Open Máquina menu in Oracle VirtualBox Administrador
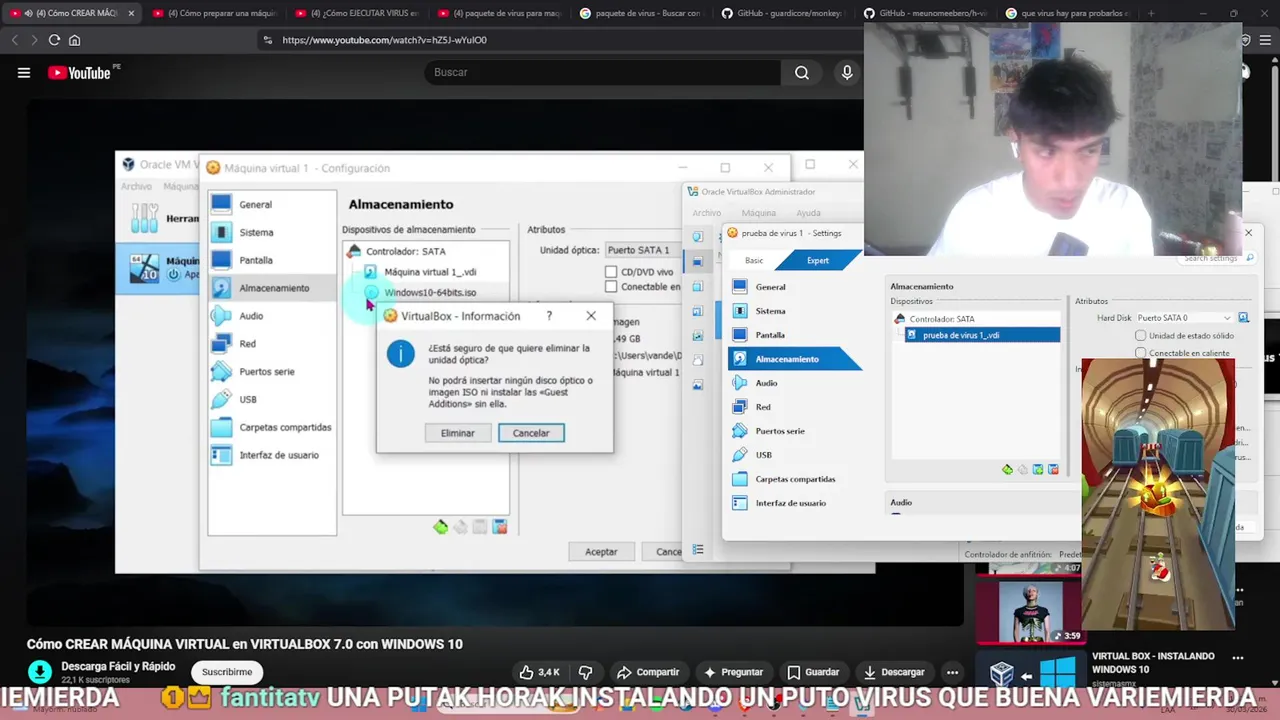The height and width of the screenshot is (720, 1280). 758,213
